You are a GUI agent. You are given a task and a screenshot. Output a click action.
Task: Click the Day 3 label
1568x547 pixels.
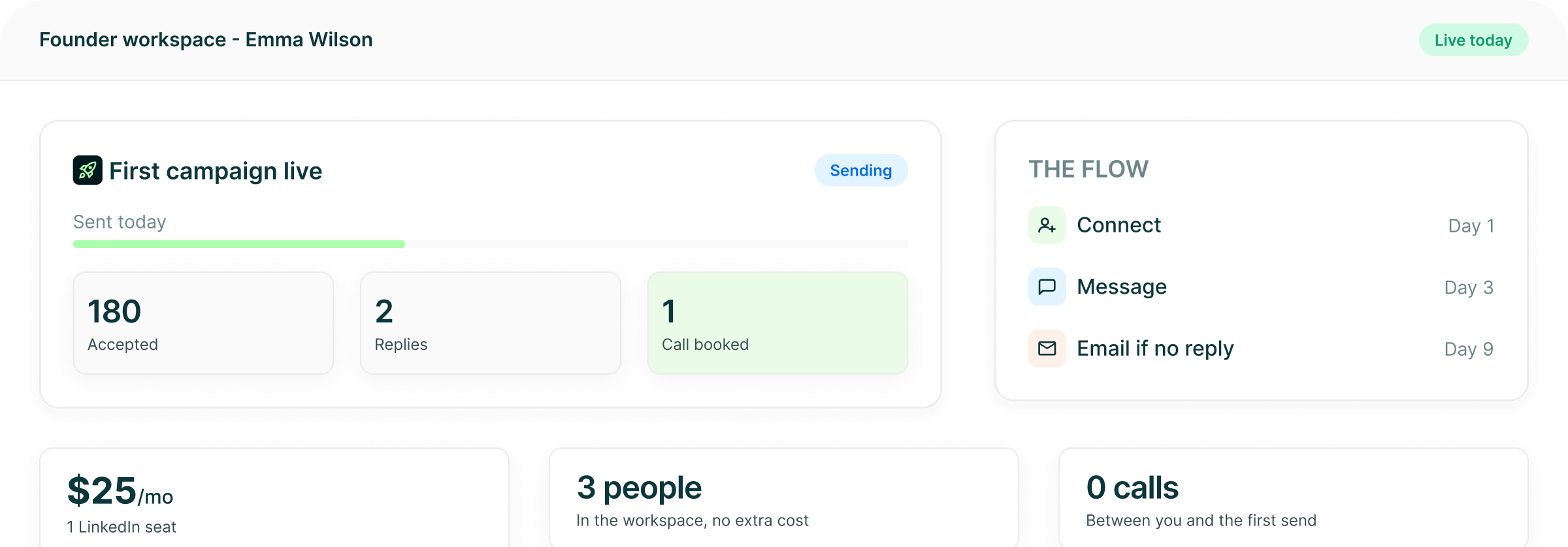(1469, 287)
